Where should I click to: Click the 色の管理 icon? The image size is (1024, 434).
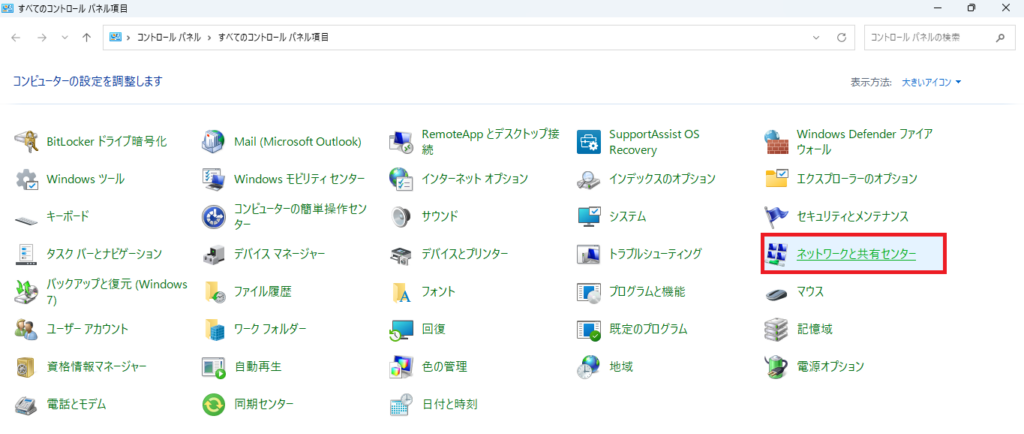point(401,367)
